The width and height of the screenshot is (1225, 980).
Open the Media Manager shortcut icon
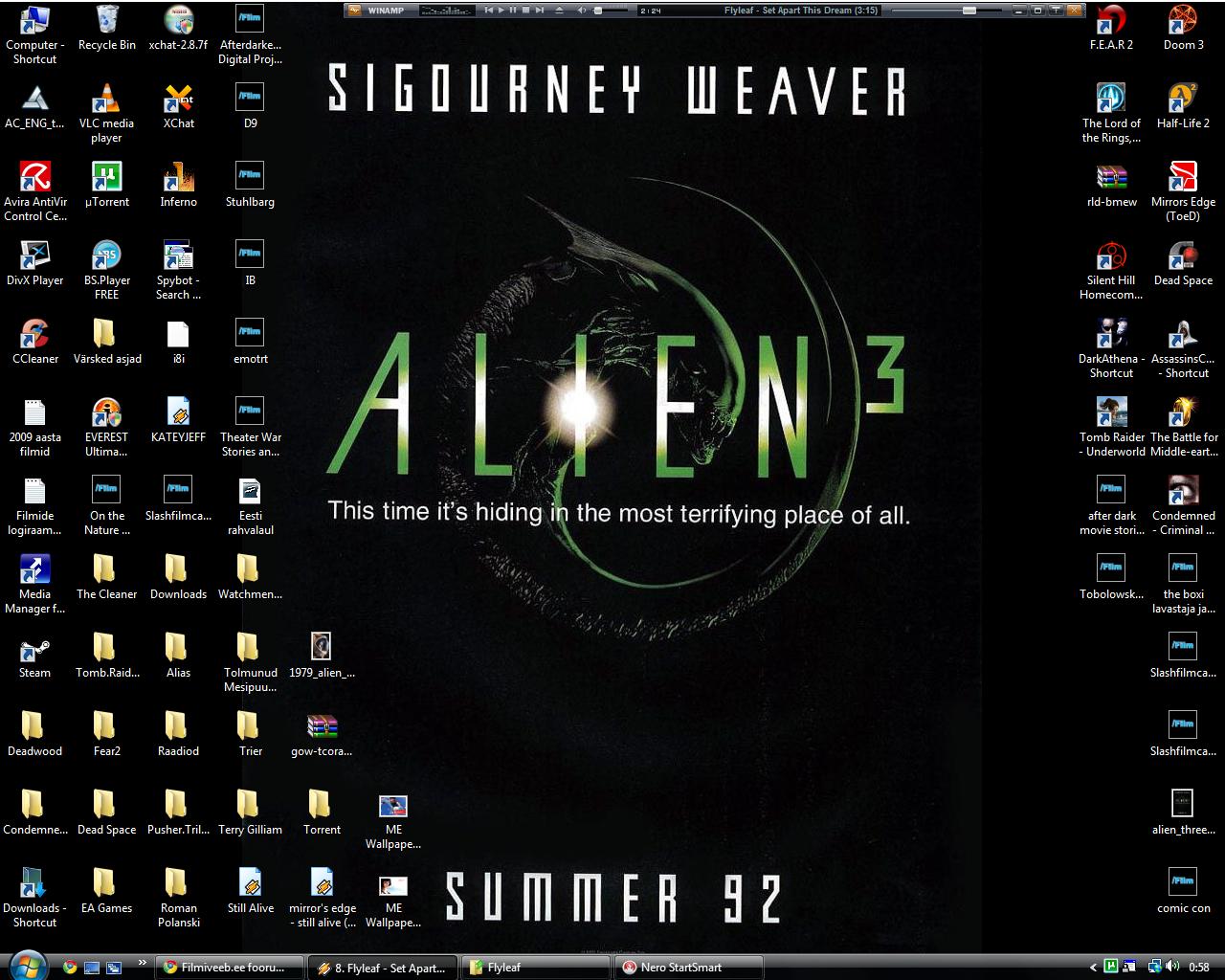click(x=35, y=584)
